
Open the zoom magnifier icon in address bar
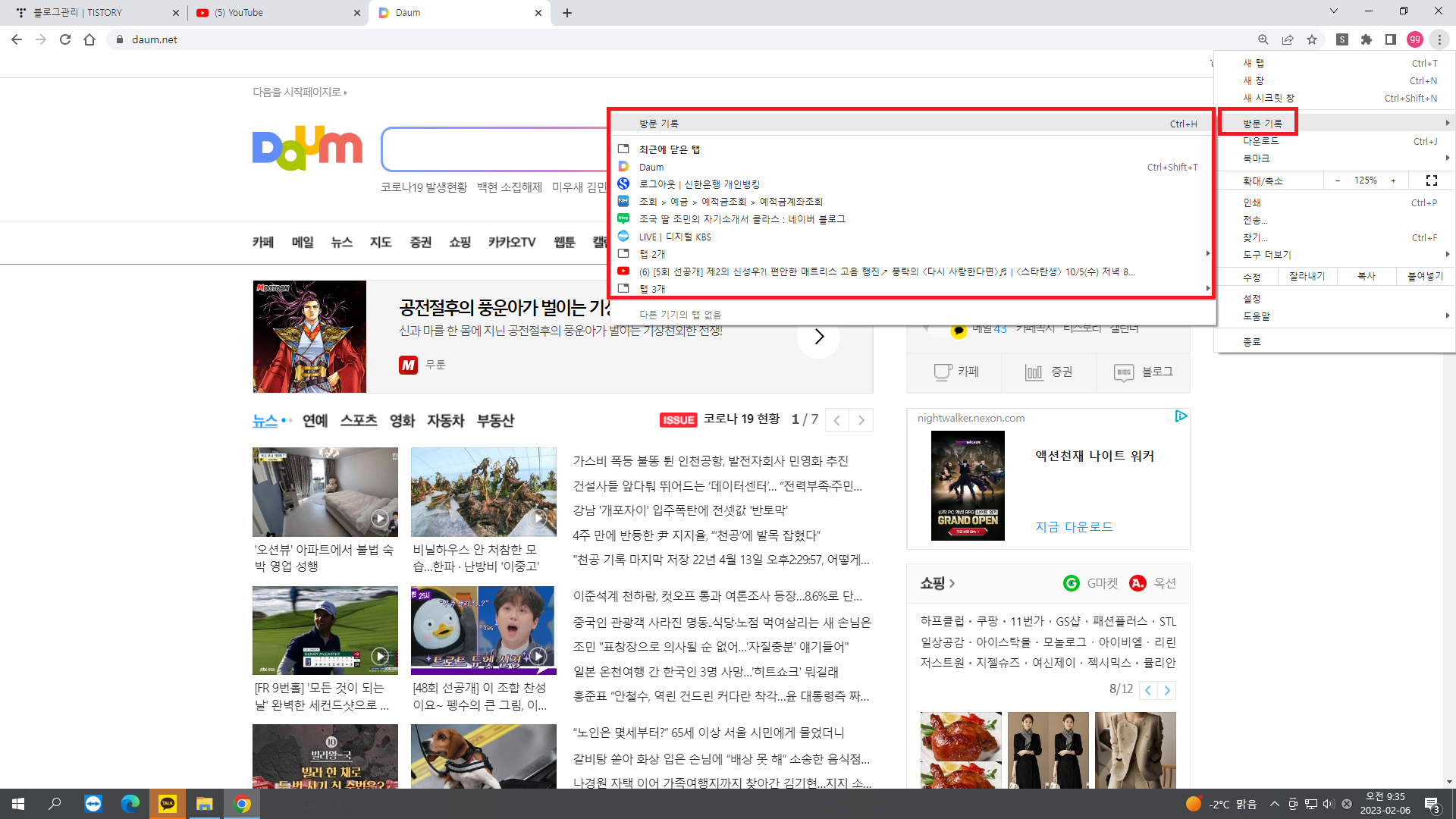coord(1263,39)
